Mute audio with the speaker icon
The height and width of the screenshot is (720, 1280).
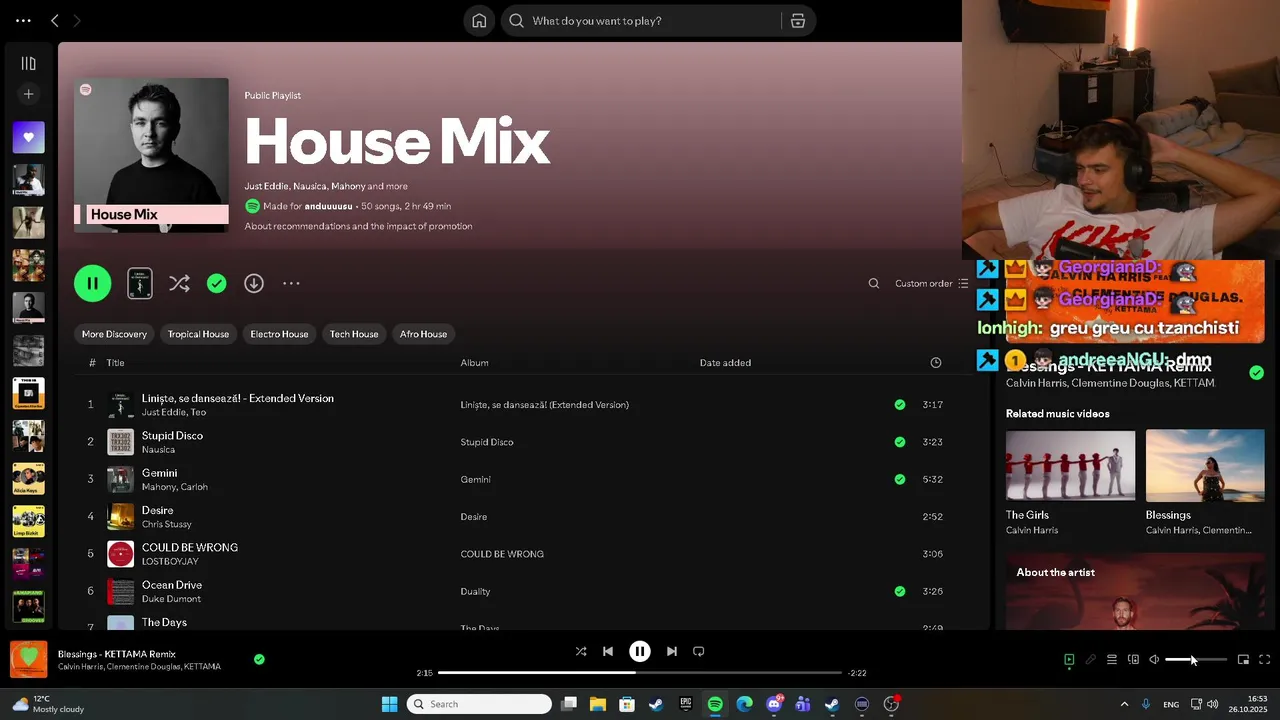(1154, 660)
